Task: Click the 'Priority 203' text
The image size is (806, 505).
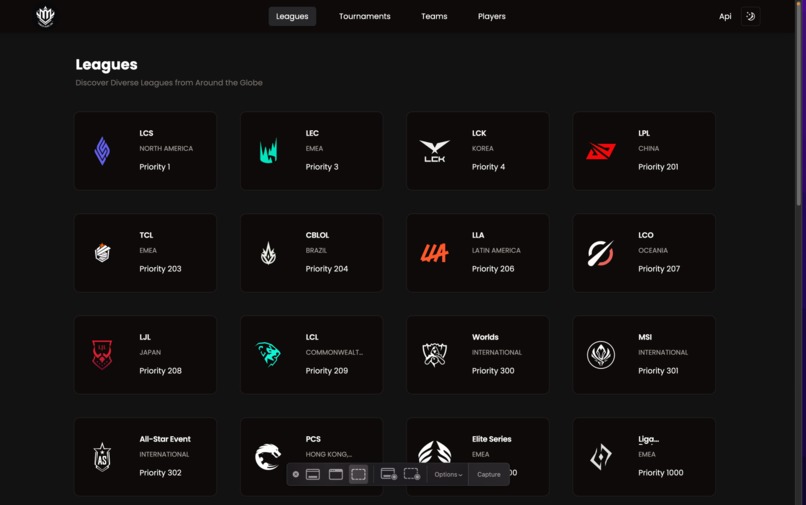Action: 160,268
